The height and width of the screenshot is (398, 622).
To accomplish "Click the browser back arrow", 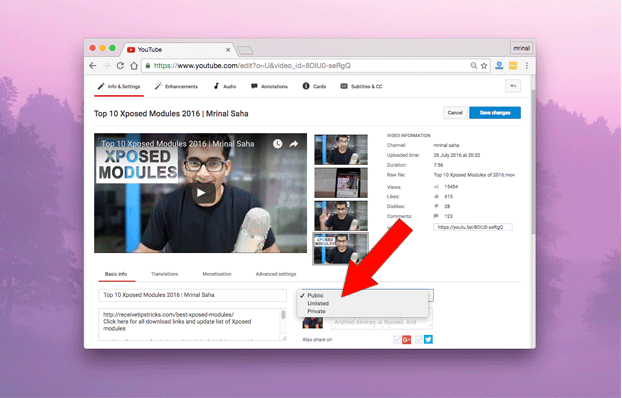I will [93, 65].
